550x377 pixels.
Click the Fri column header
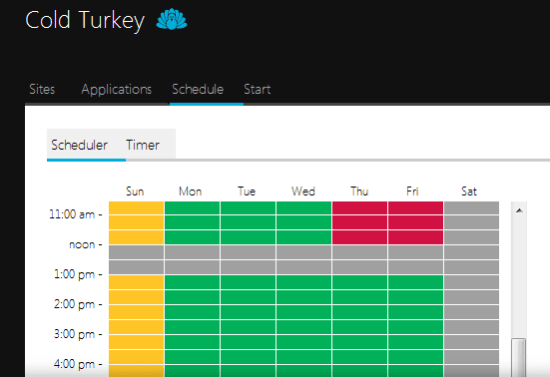tap(412, 191)
